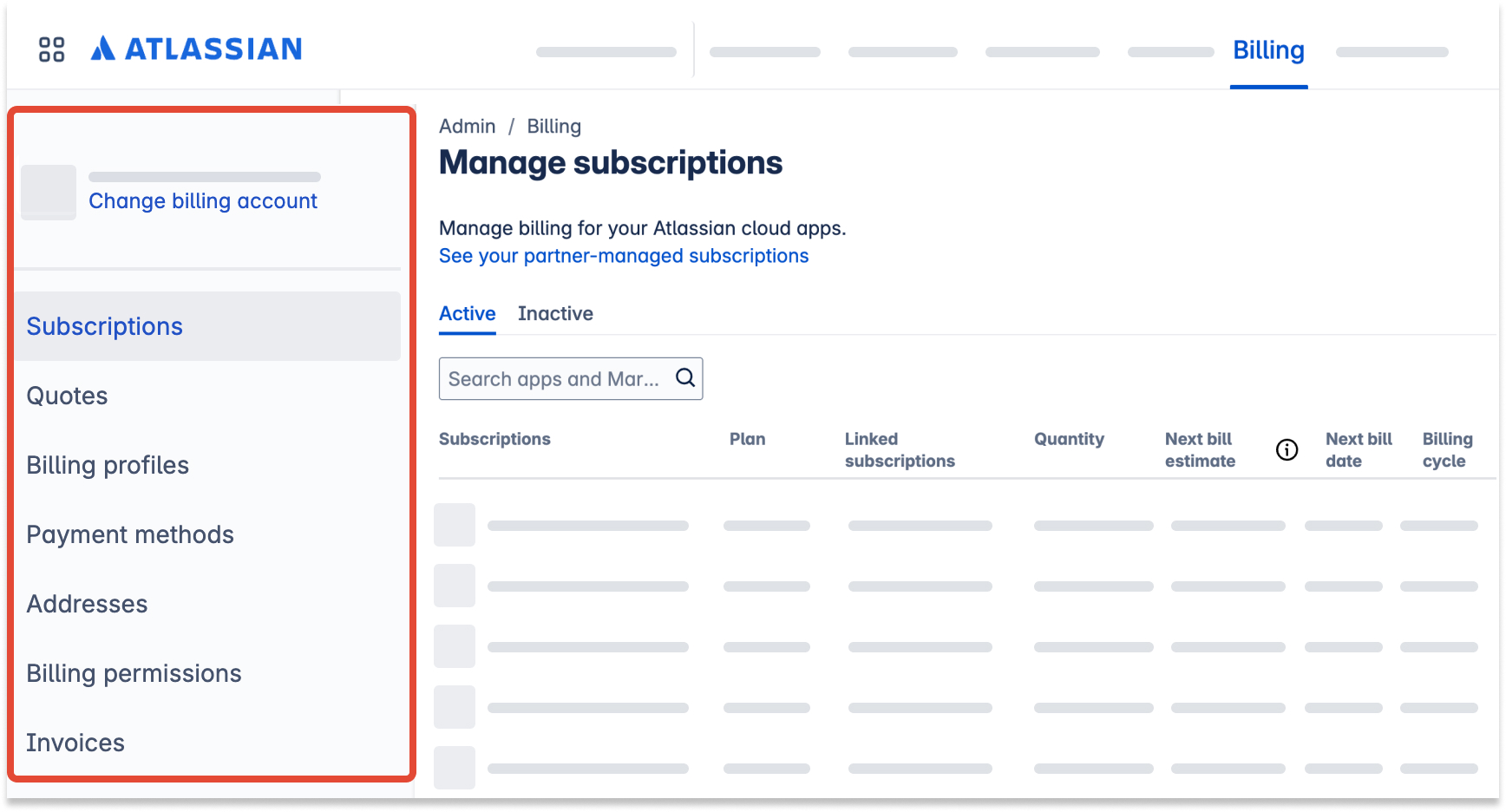The height and width of the screenshot is (812, 1506).
Task: Click the Plan column header
Action: coord(747,439)
